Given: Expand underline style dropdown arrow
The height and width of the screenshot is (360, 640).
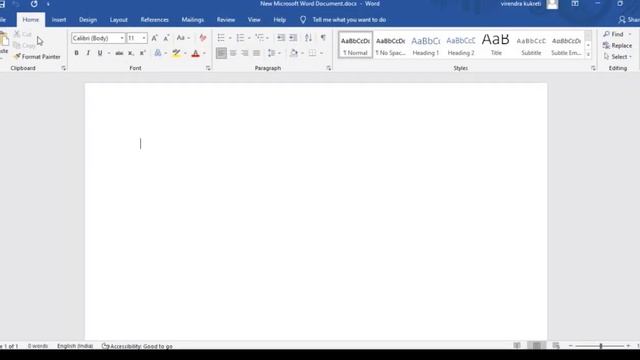Looking at the screenshot, I should [x=109, y=53].
